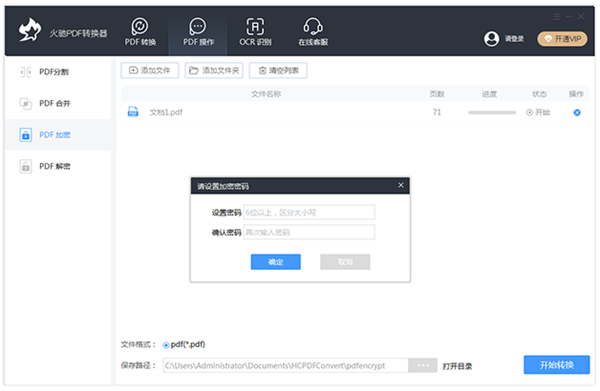
Task: Click the PDF merge icon in sidebar
Action: 25,103
